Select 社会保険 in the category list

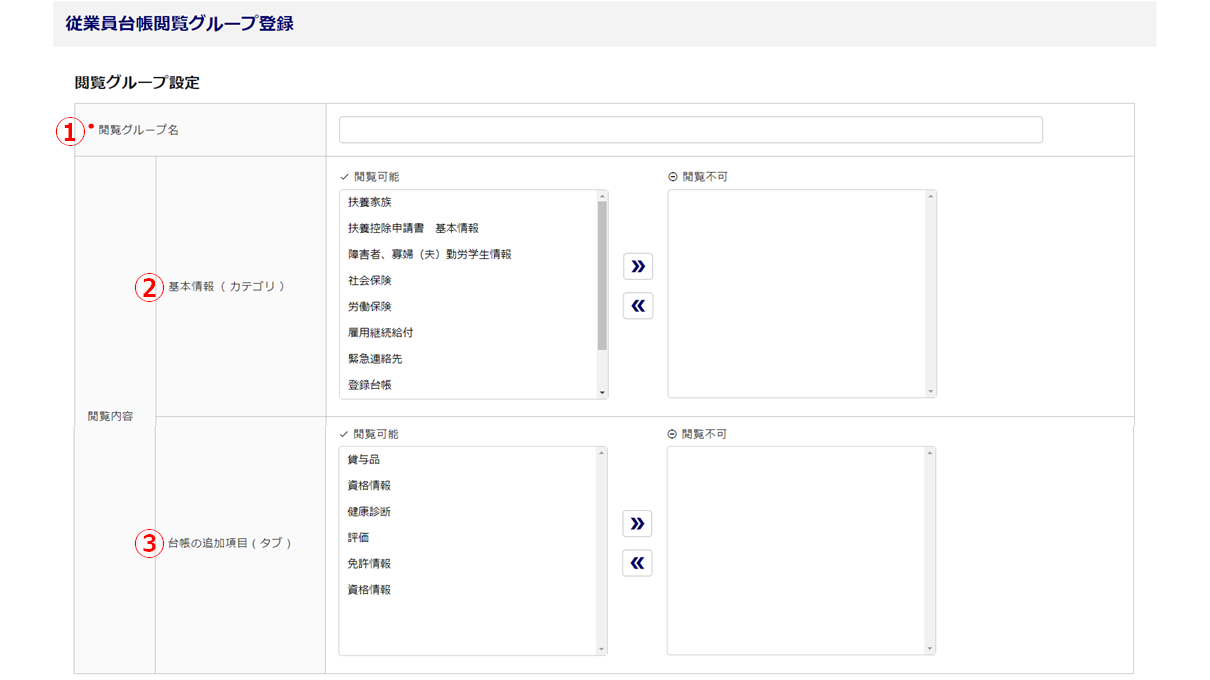click(x=370, y=280)
